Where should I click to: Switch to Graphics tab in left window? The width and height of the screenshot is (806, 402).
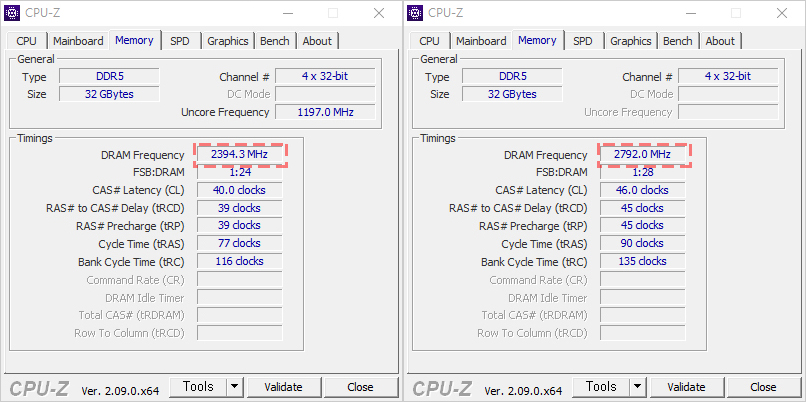pos(228,41)
